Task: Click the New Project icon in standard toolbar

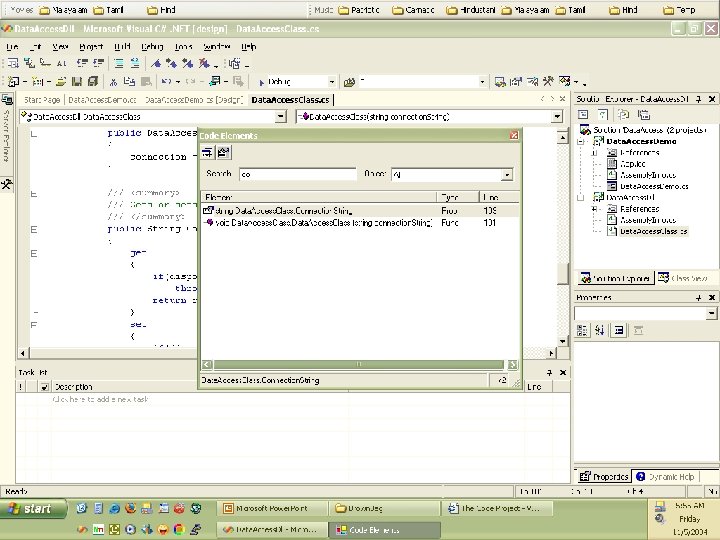Action: 13,82
